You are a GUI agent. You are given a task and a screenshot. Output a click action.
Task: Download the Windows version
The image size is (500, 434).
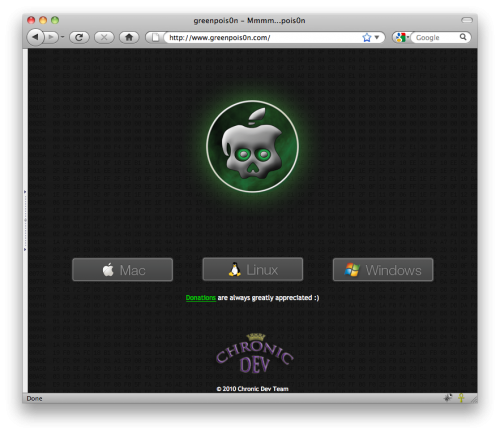coord(383,270)
